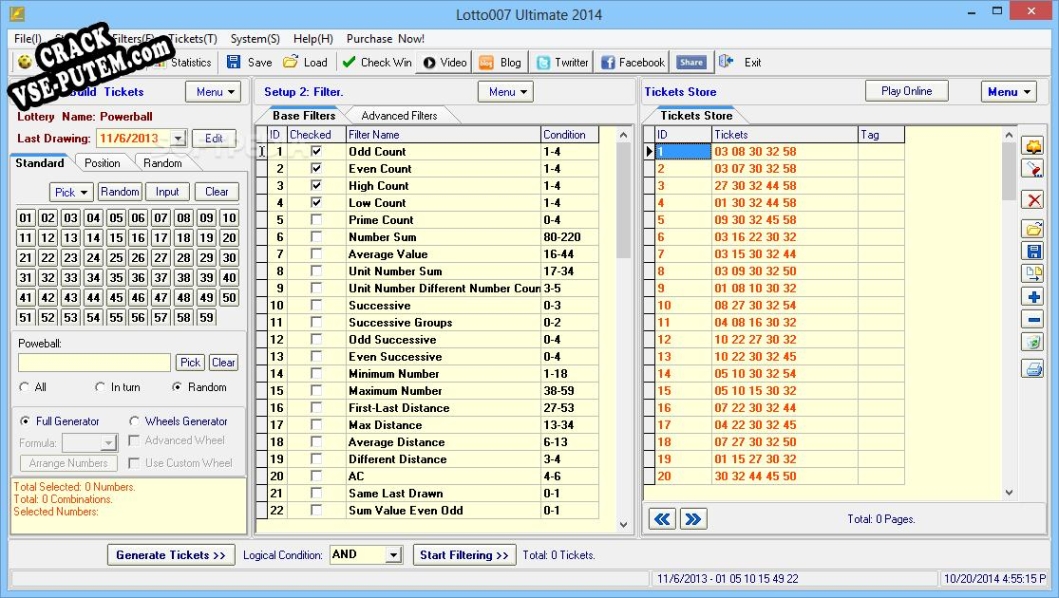Go to next tickets page arrow
This screenshot has width=1059, height=598.
pos(693,519)
